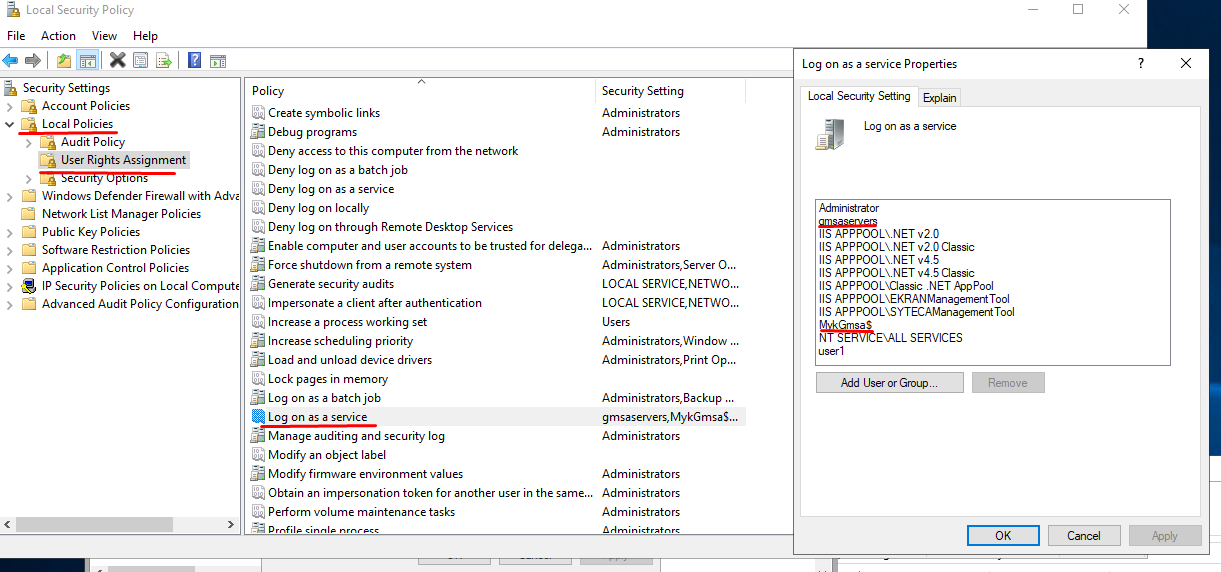The height and width of the screenshot is (572, 1221).
Task: Select MykGmsa$ in the accounts list
Action: (845, 325)
